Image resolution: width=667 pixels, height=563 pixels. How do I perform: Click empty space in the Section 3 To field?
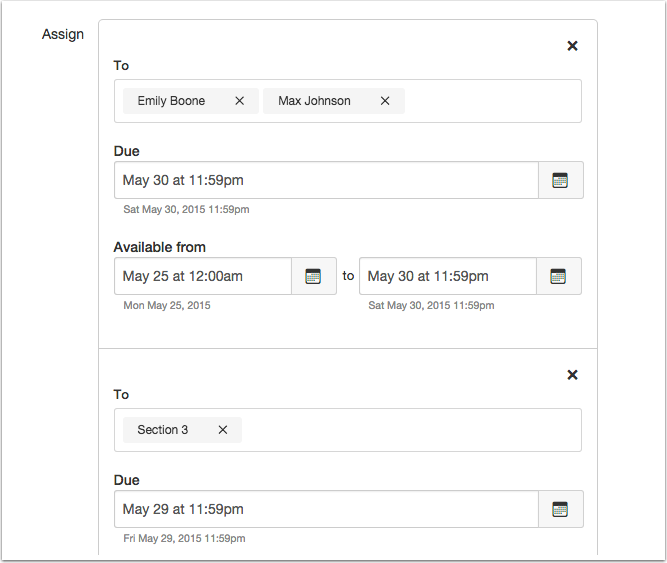click(x=410, y=430)
